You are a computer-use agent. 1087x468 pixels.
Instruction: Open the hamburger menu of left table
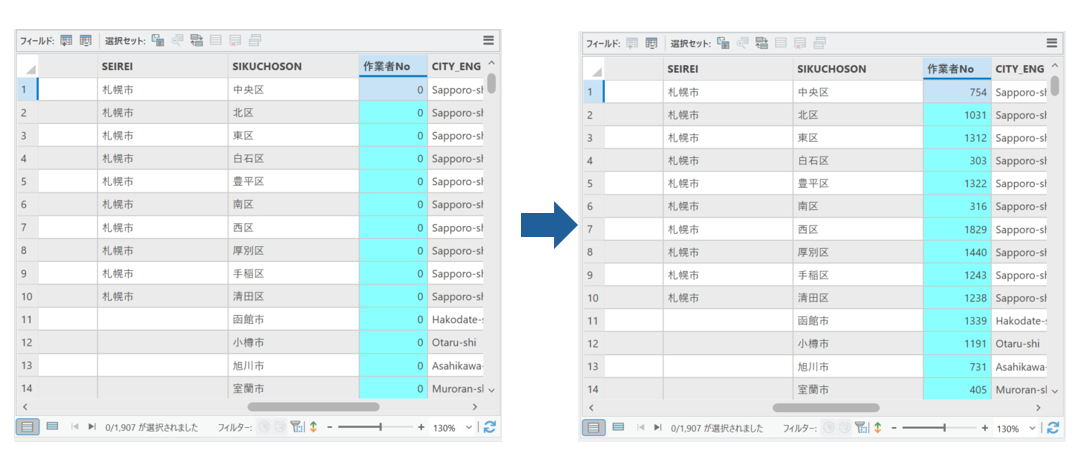[x=488, y=41]
